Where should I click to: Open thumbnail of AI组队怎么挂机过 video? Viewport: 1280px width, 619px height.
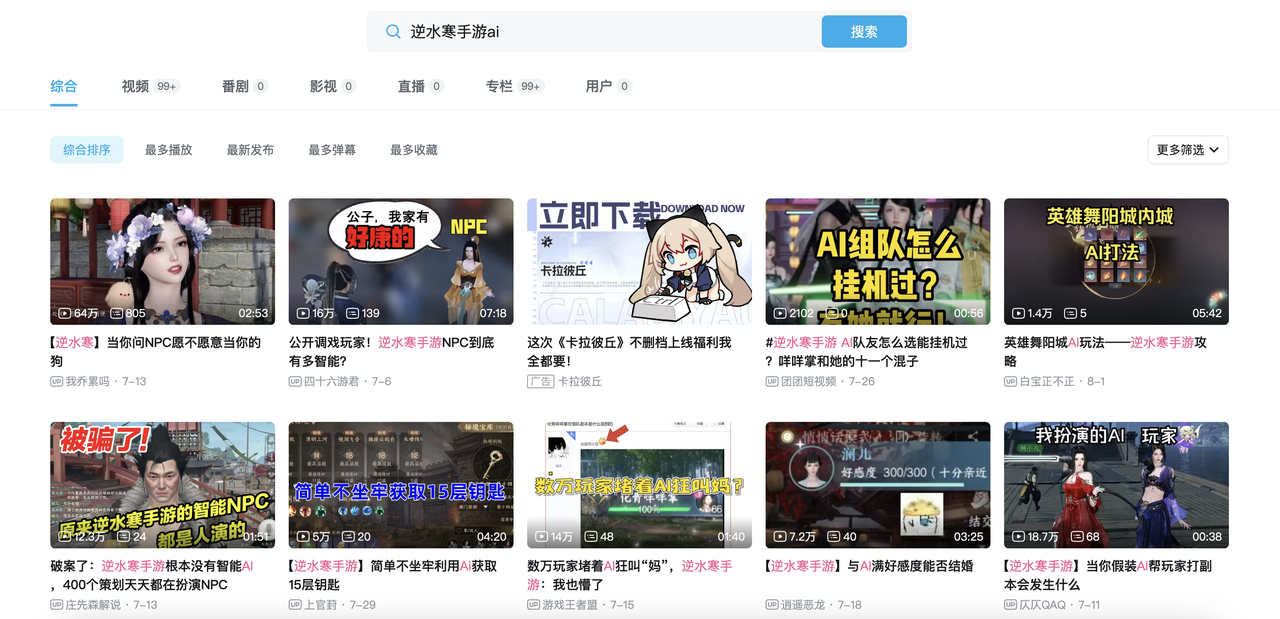[x=878, y=261]
